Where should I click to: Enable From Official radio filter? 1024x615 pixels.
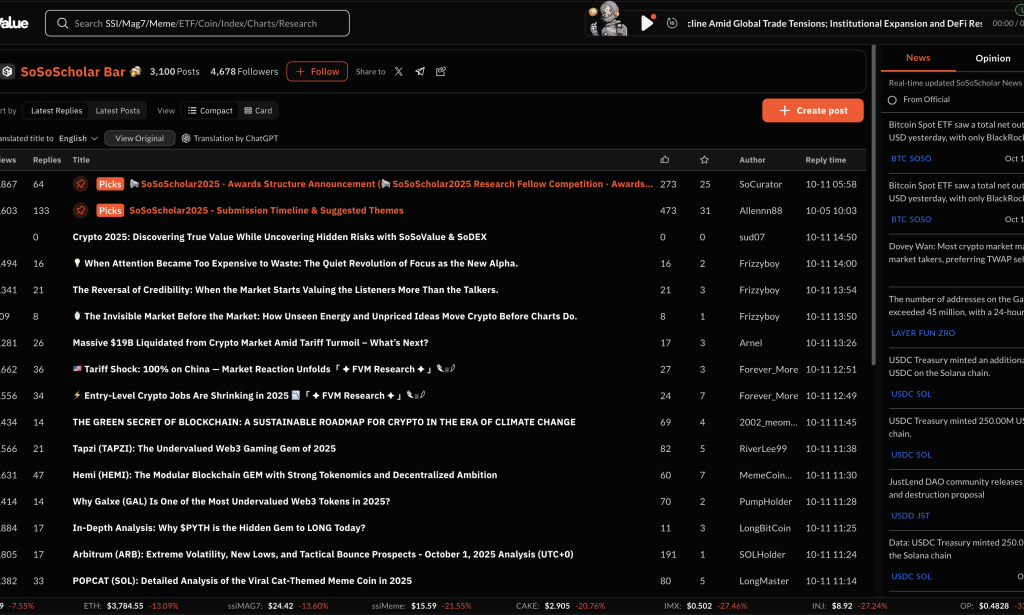pos(892,100)
